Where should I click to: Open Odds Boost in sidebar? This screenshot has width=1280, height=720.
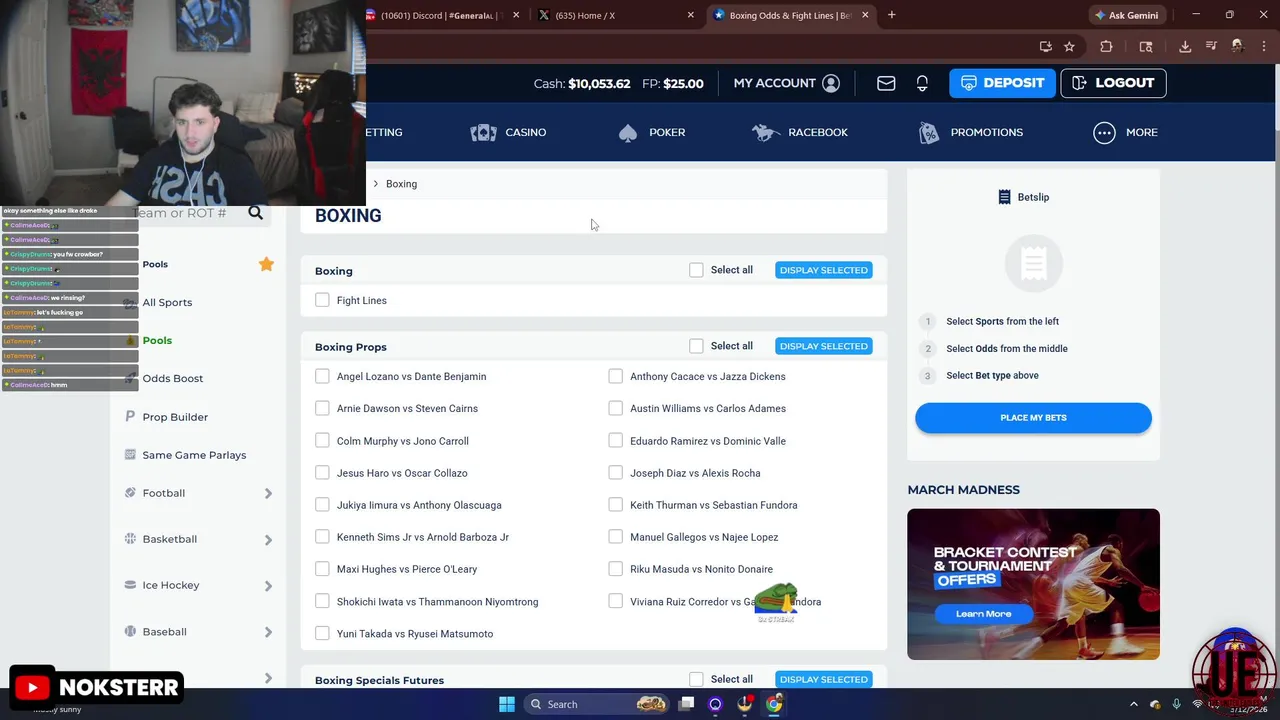tap(172, 378)
